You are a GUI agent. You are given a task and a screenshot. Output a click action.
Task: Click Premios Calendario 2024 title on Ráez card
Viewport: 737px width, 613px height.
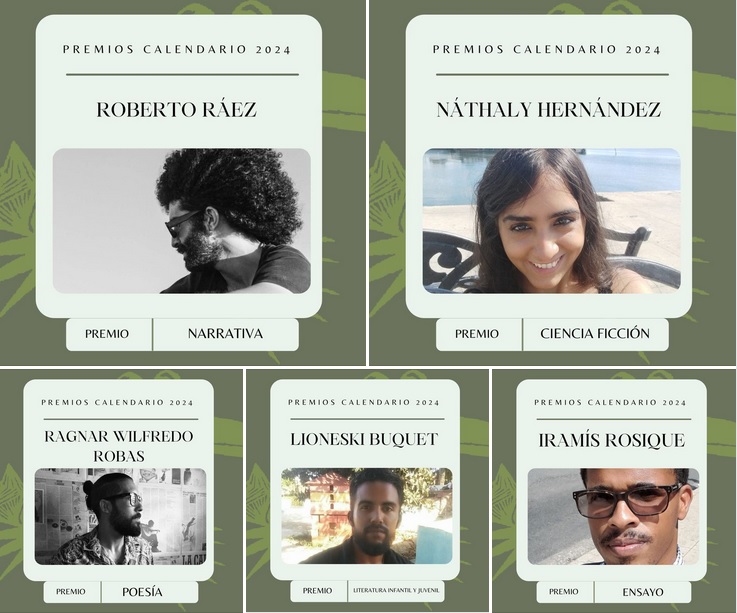pyautogui.click(x=177, y=49)
